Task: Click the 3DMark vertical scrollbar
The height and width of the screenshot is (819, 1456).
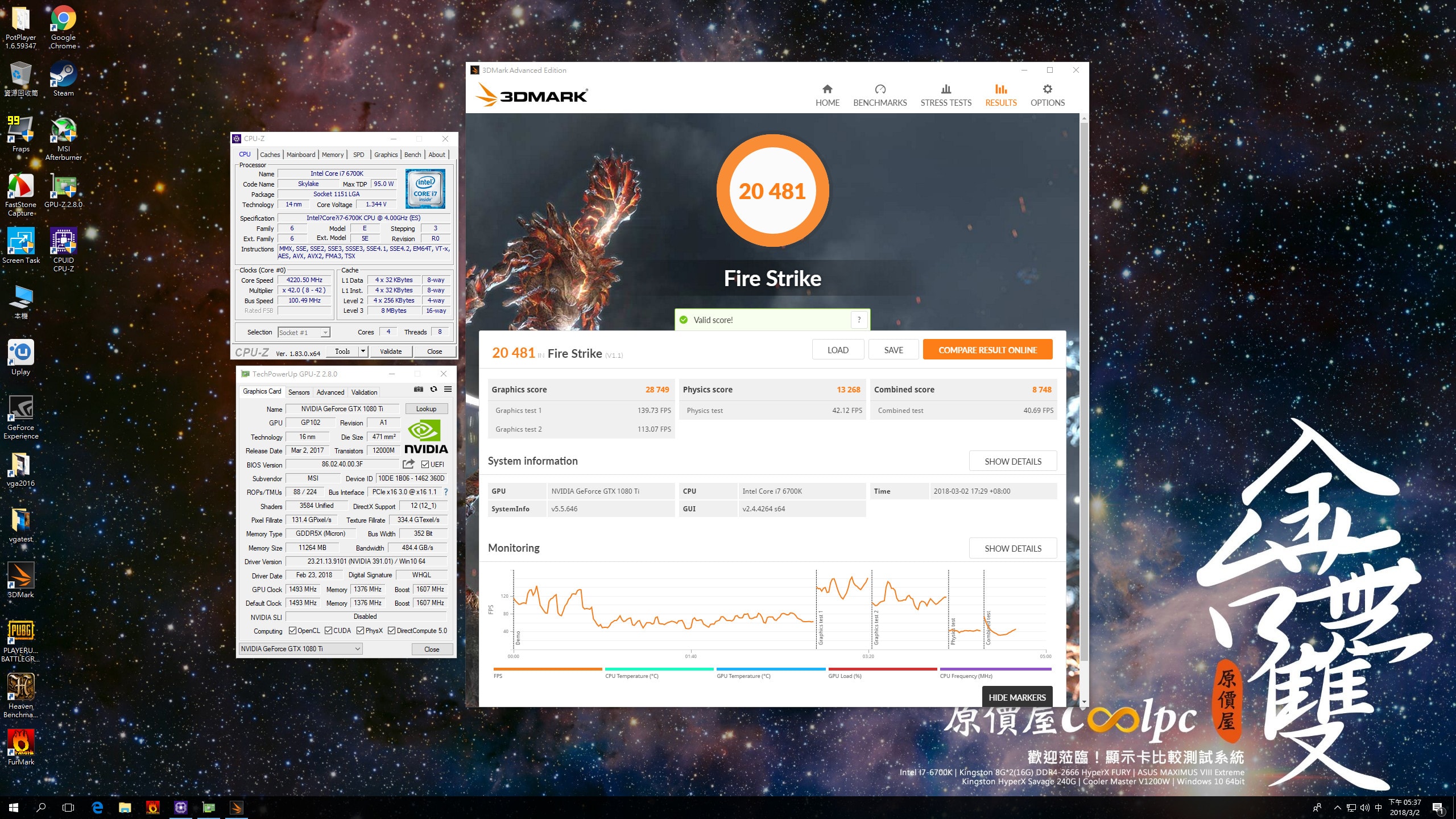Action: coord(1084,392)
